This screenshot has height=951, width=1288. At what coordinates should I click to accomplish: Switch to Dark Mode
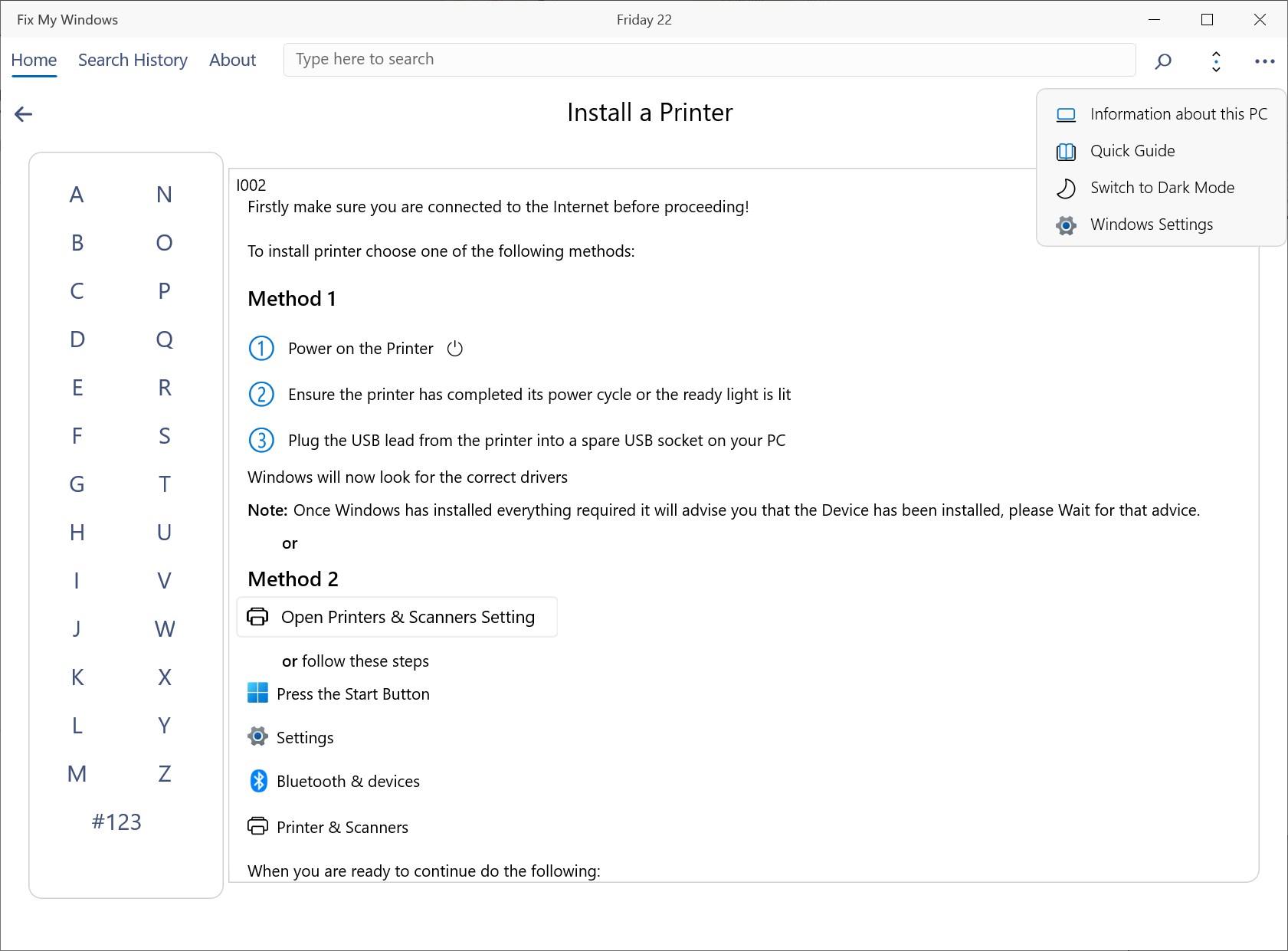pyautogui.click(x=1162, y=188)
